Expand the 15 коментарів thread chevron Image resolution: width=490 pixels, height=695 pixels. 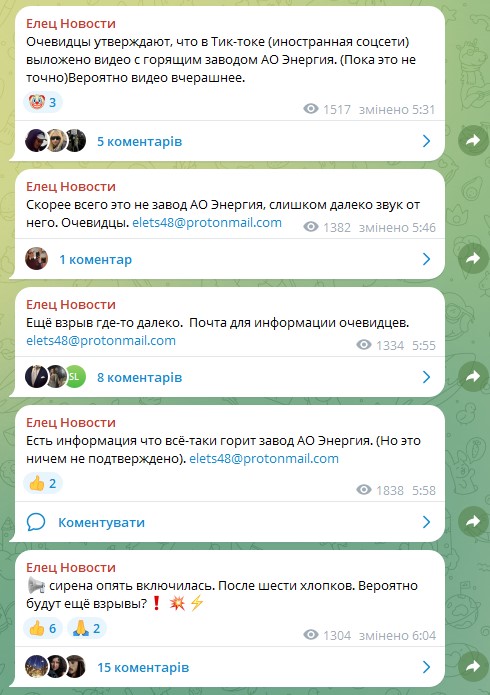pyautogui.click(x=426, y=667)
